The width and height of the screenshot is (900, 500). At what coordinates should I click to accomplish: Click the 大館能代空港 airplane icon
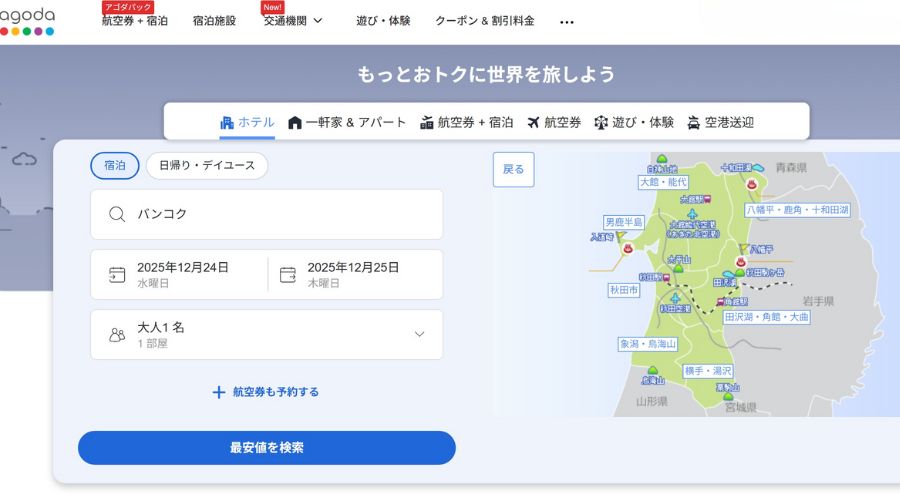tap(692, 215)
